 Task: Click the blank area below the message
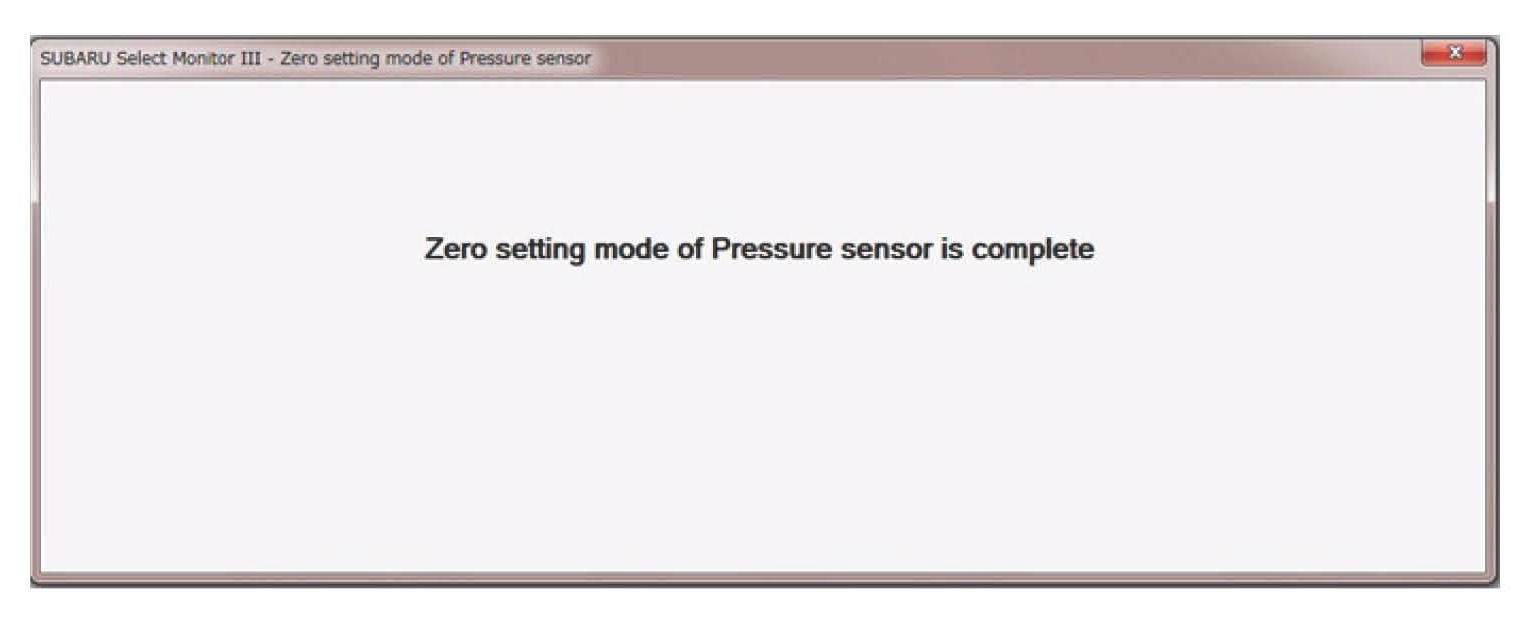point(760,420)
